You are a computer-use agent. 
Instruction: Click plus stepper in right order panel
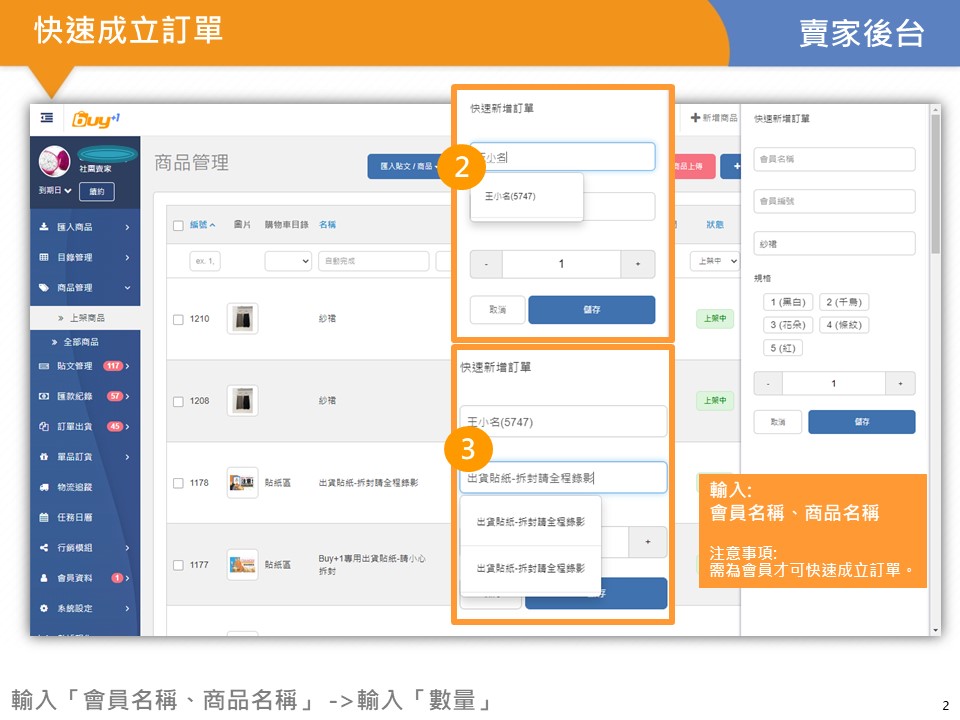click(x=900, y=384)
